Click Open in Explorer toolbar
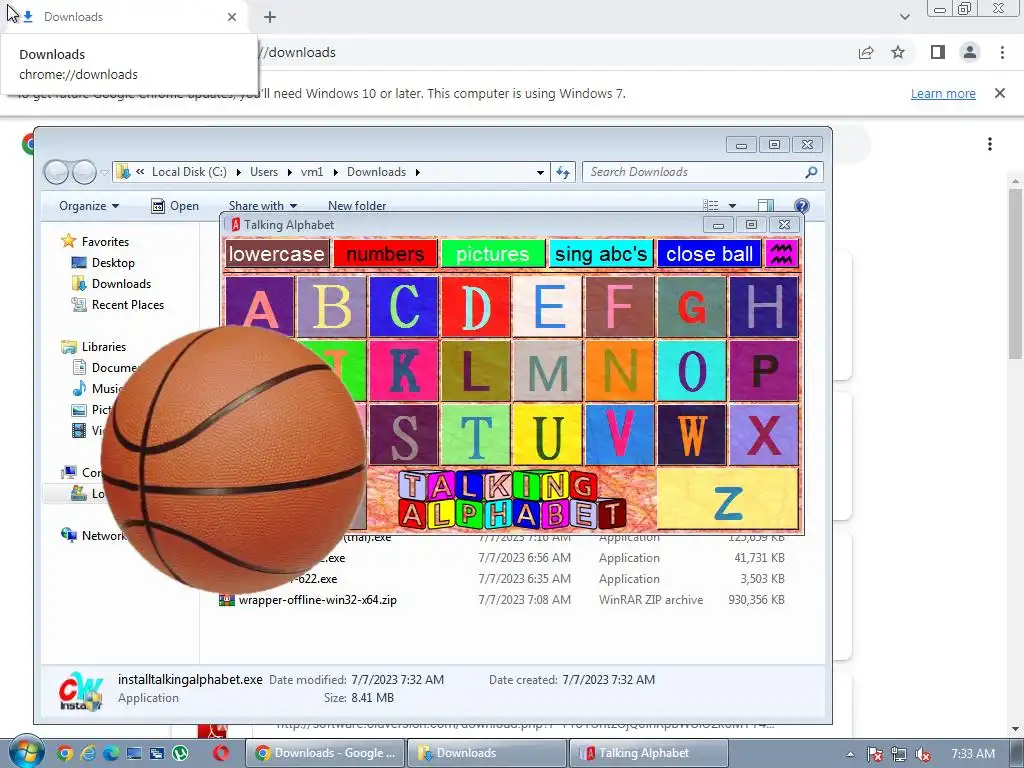Viewport: 1024px width, 768px height. pyautogui.click(x=175, y=206)
